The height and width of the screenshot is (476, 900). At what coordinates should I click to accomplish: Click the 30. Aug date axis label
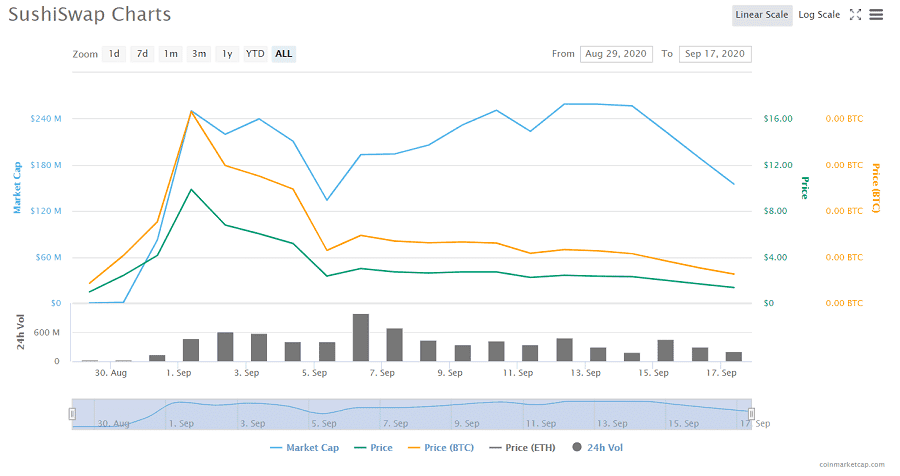tap(111, 373)
